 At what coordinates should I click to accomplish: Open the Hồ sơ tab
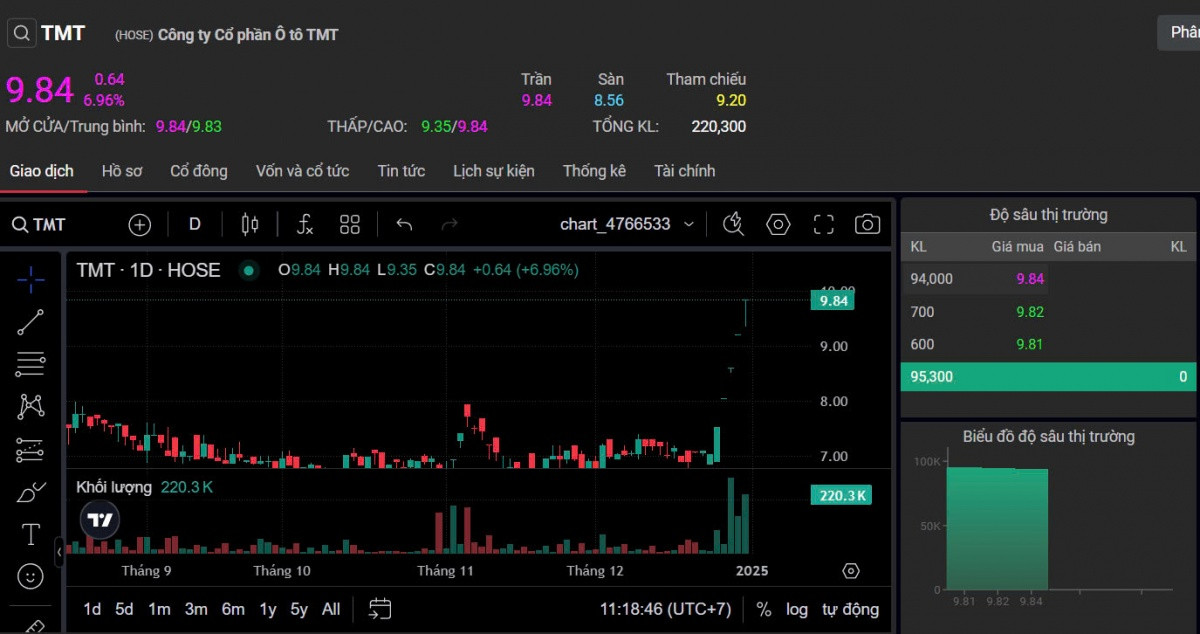click(122, 171)
